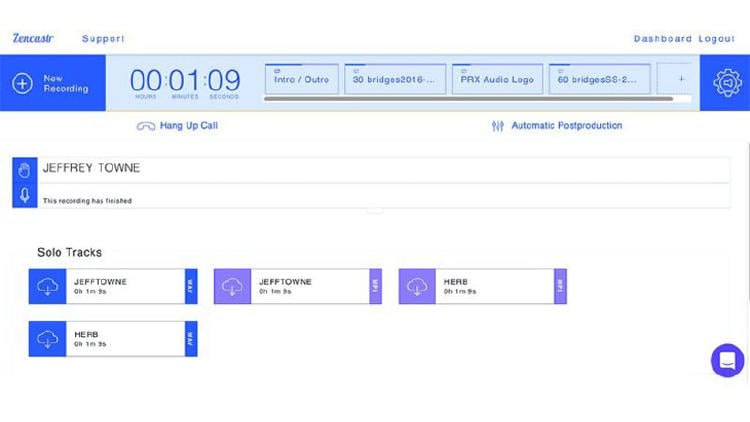Download JEFFTOWNE MP3 track cloud icon
Image resolution: width=750 pixels, height=422 pixels.
click(232, 286)
